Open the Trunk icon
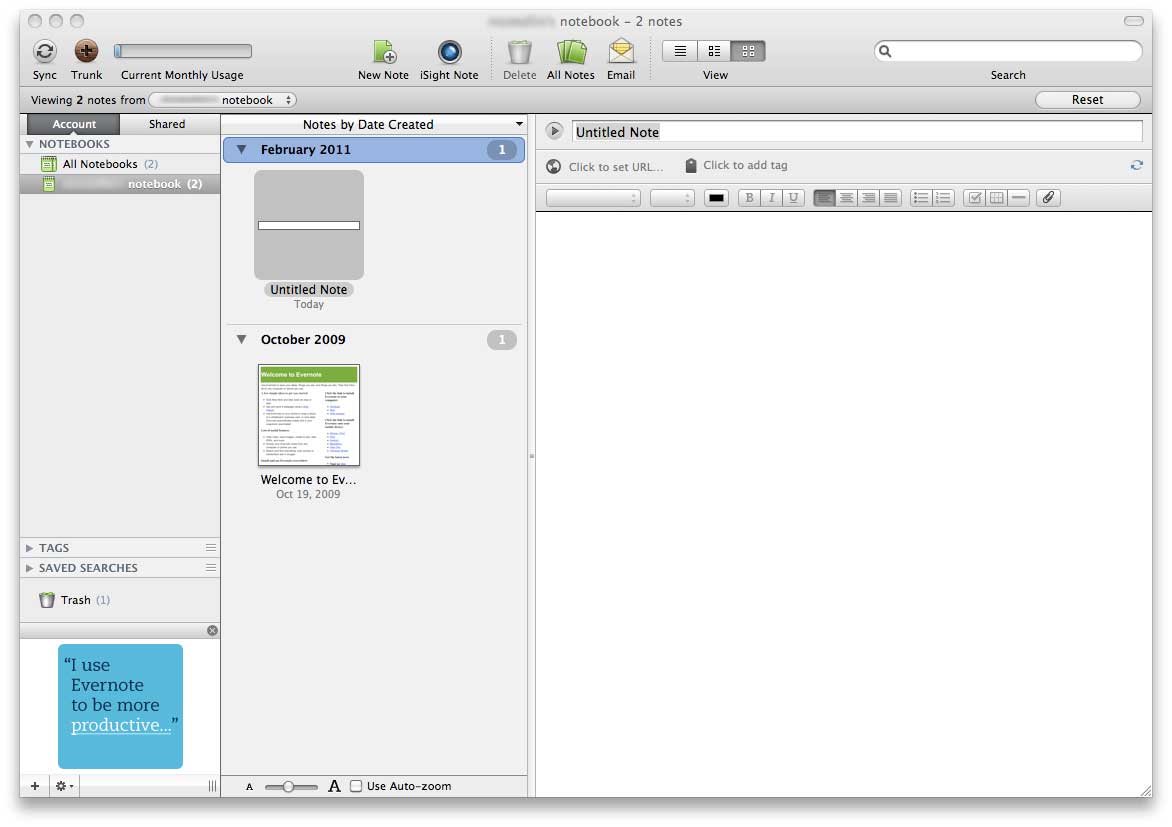The image size is (1172, 827). tap(86, 52)
